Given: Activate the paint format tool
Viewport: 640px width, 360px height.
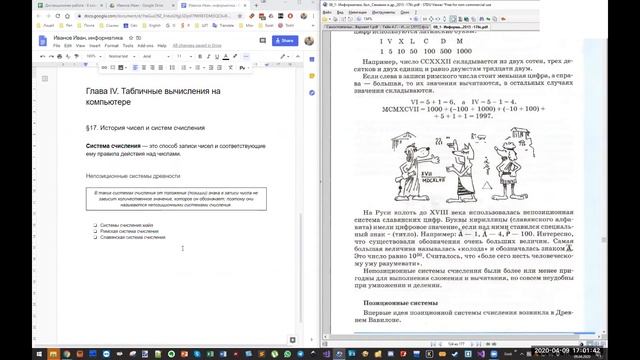Looking at the screenshot, I should tap(76, 56).
